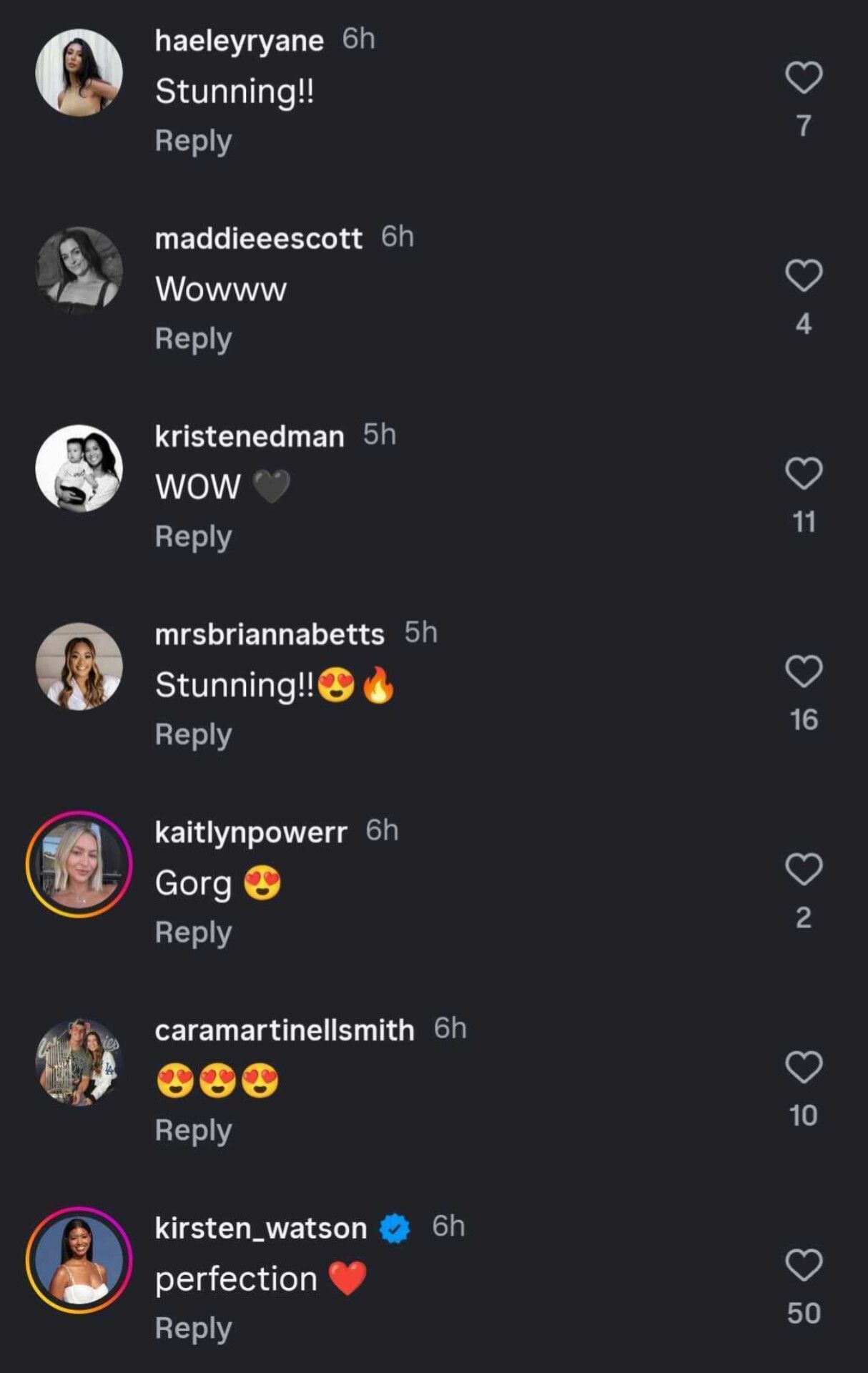
Task: Heart mrsbriannabetts' comment
Action: pos(804,672)
